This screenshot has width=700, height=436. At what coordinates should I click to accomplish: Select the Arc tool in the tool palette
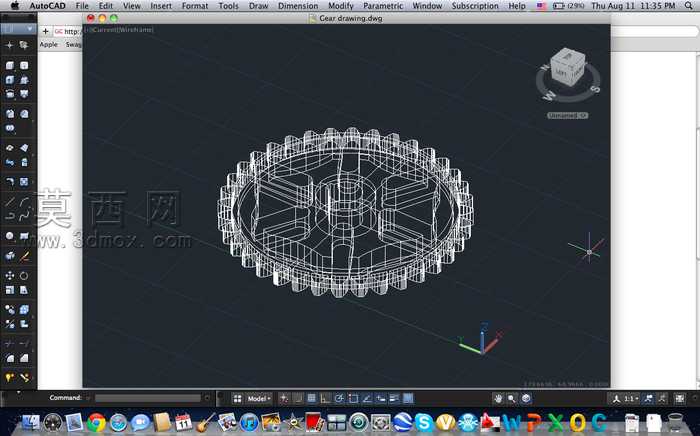24,203
